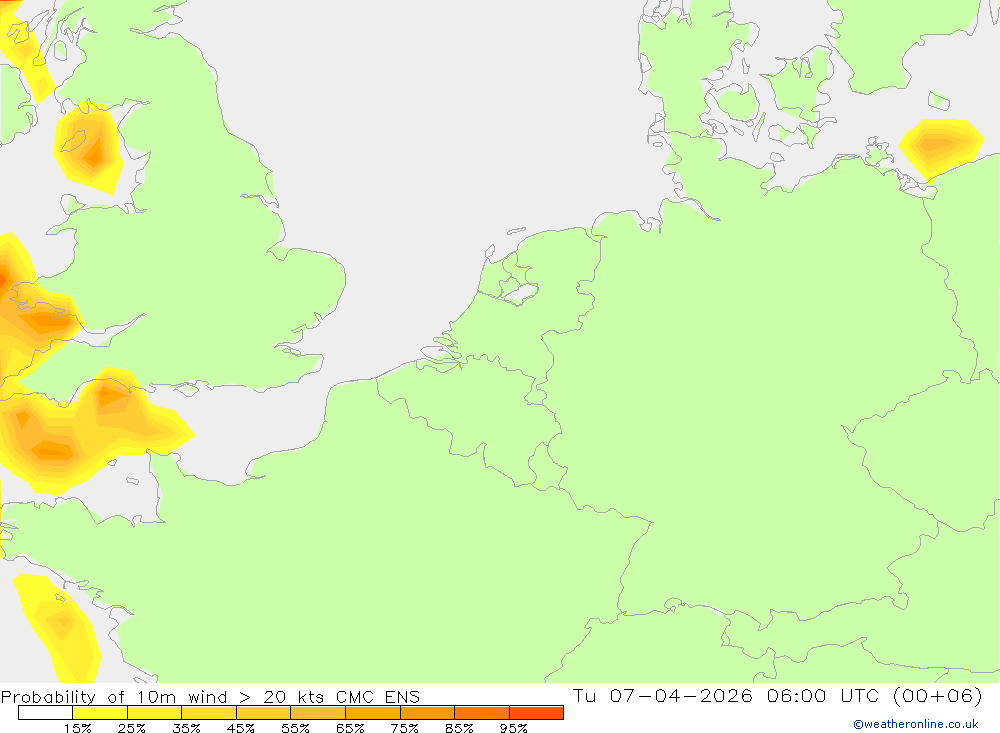The height and width of the screenshot is (733, 1000).
Task: Click the 35% legend label
Action: coord(186,728)
